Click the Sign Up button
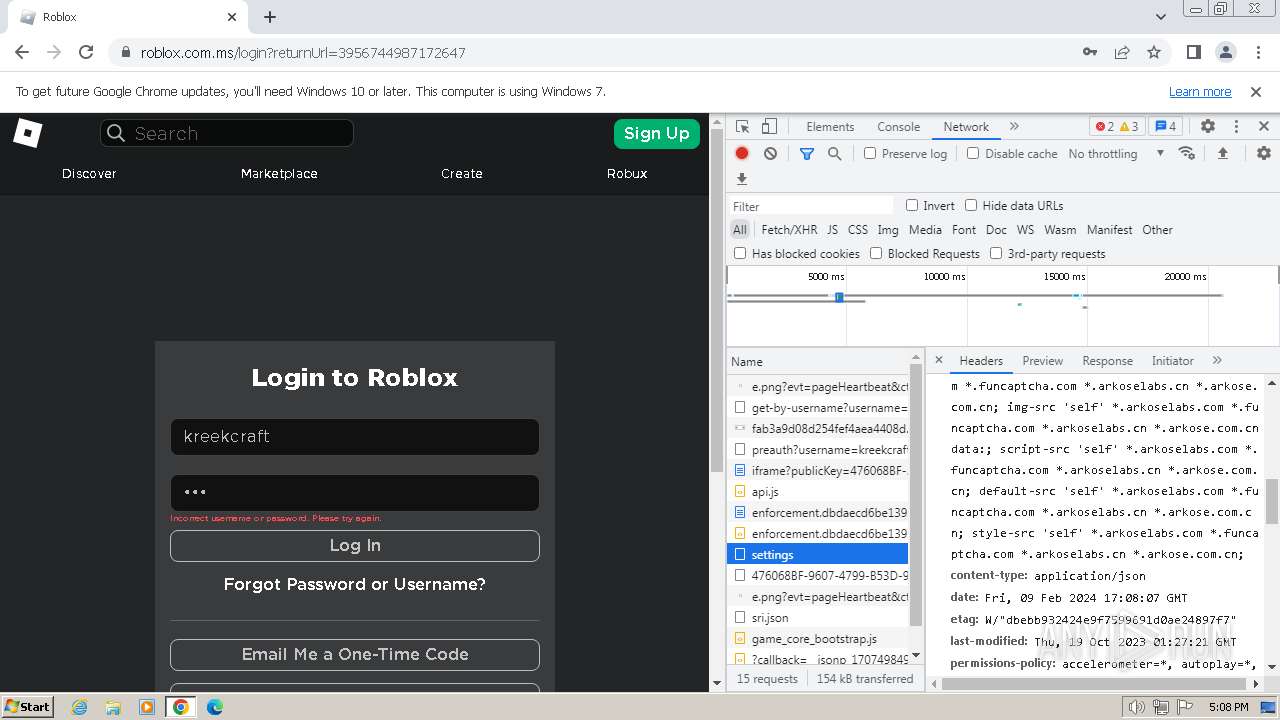 pyautogui.click(x=656, y=133)
